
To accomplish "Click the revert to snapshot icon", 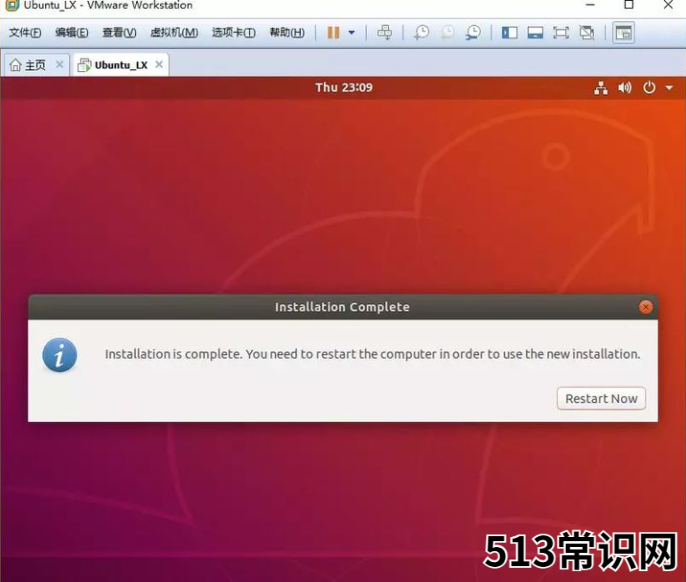I will pyautogui.click(x=447, y=33).
